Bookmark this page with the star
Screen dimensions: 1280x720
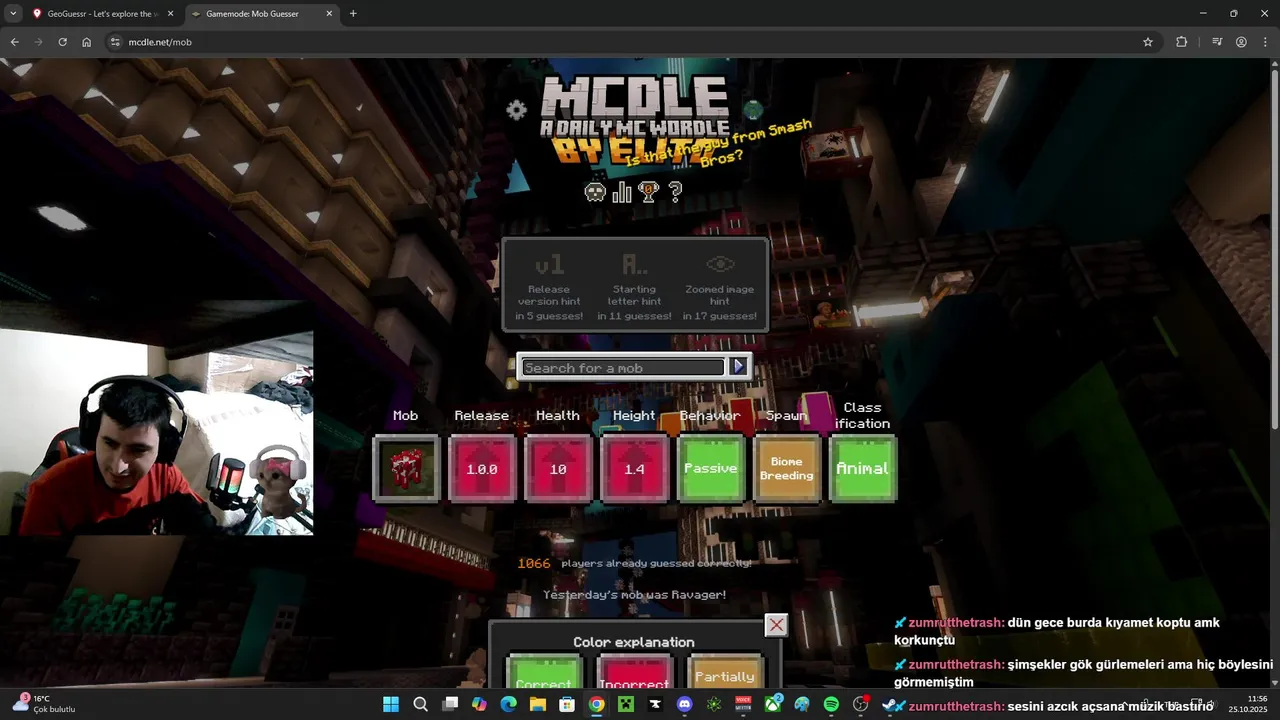point(1148,42)
